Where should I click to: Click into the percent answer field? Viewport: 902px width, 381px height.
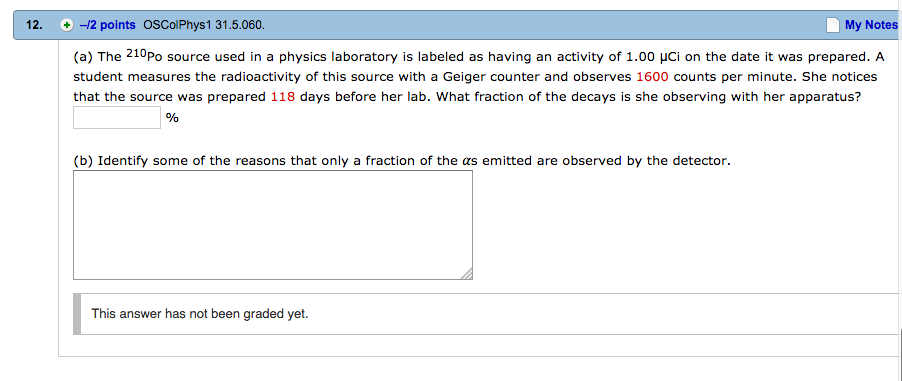117,118
